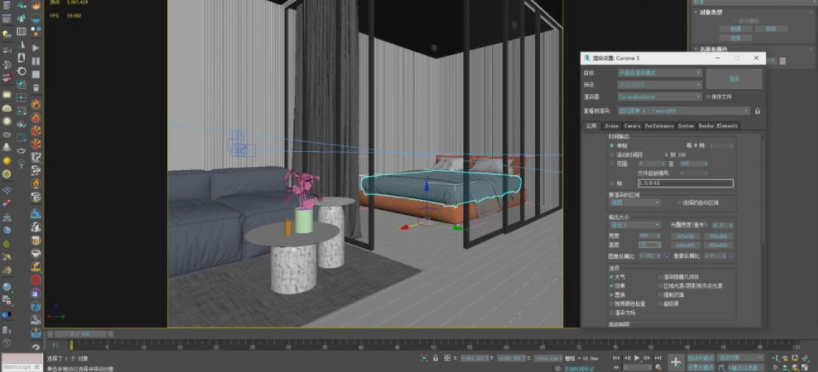Choose the 320x240 size preset
This screenshot has width=818, height=372.
pos(685,236)
